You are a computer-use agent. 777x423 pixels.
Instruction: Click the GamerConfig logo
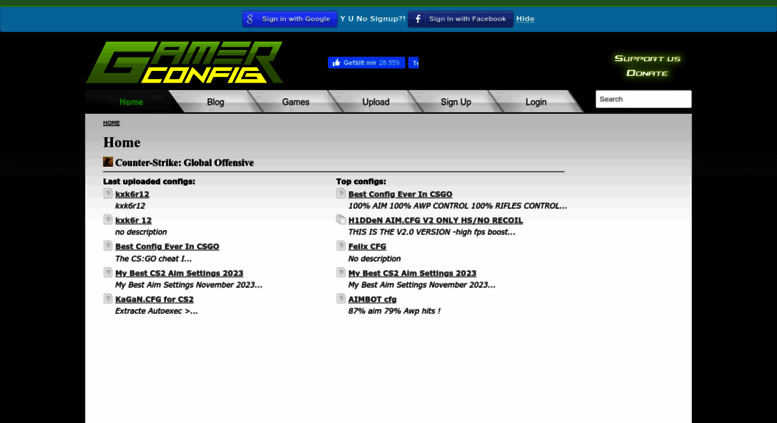pos(184,62)
